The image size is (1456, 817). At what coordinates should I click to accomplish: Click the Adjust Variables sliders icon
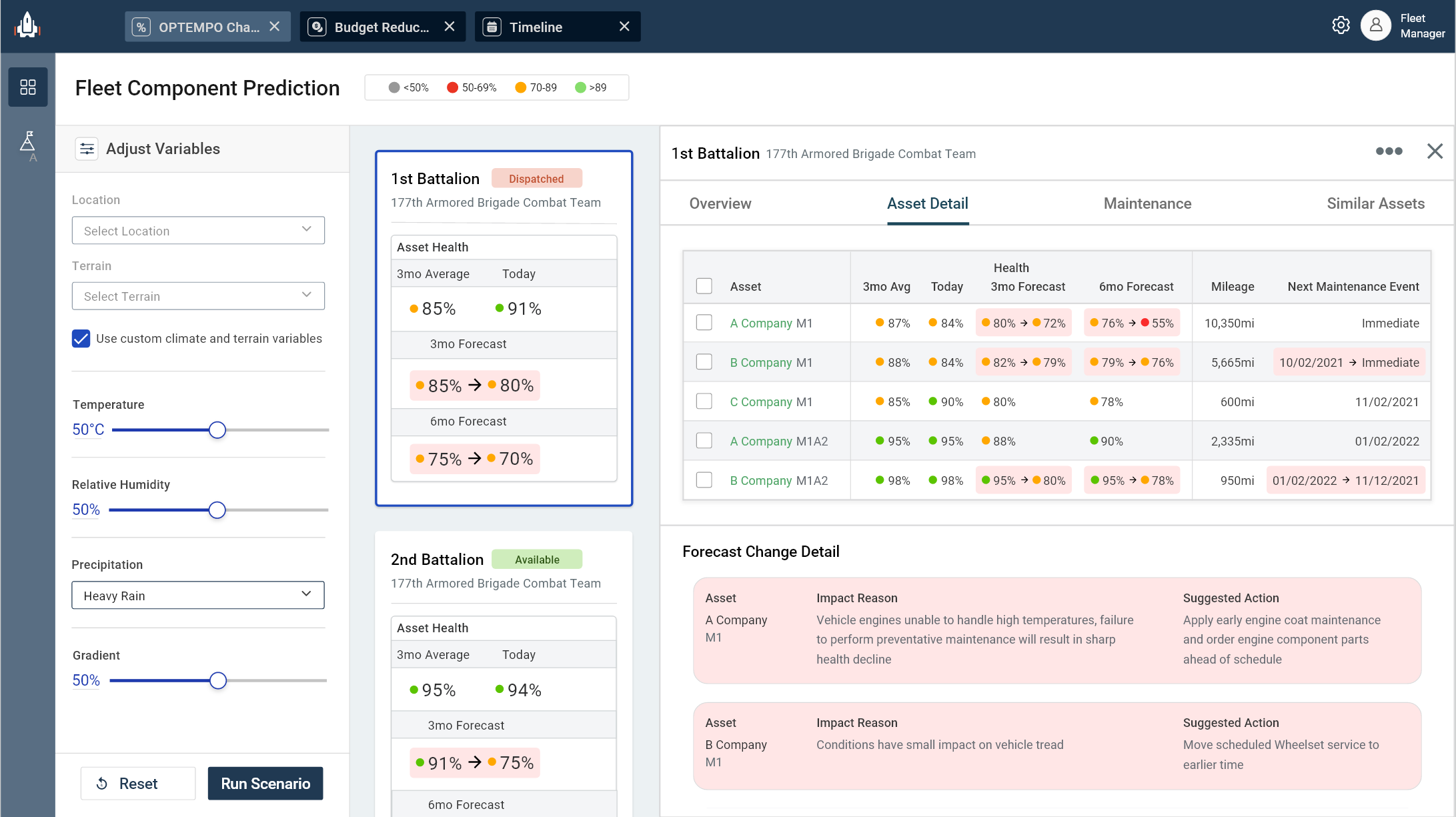point(87,148)
